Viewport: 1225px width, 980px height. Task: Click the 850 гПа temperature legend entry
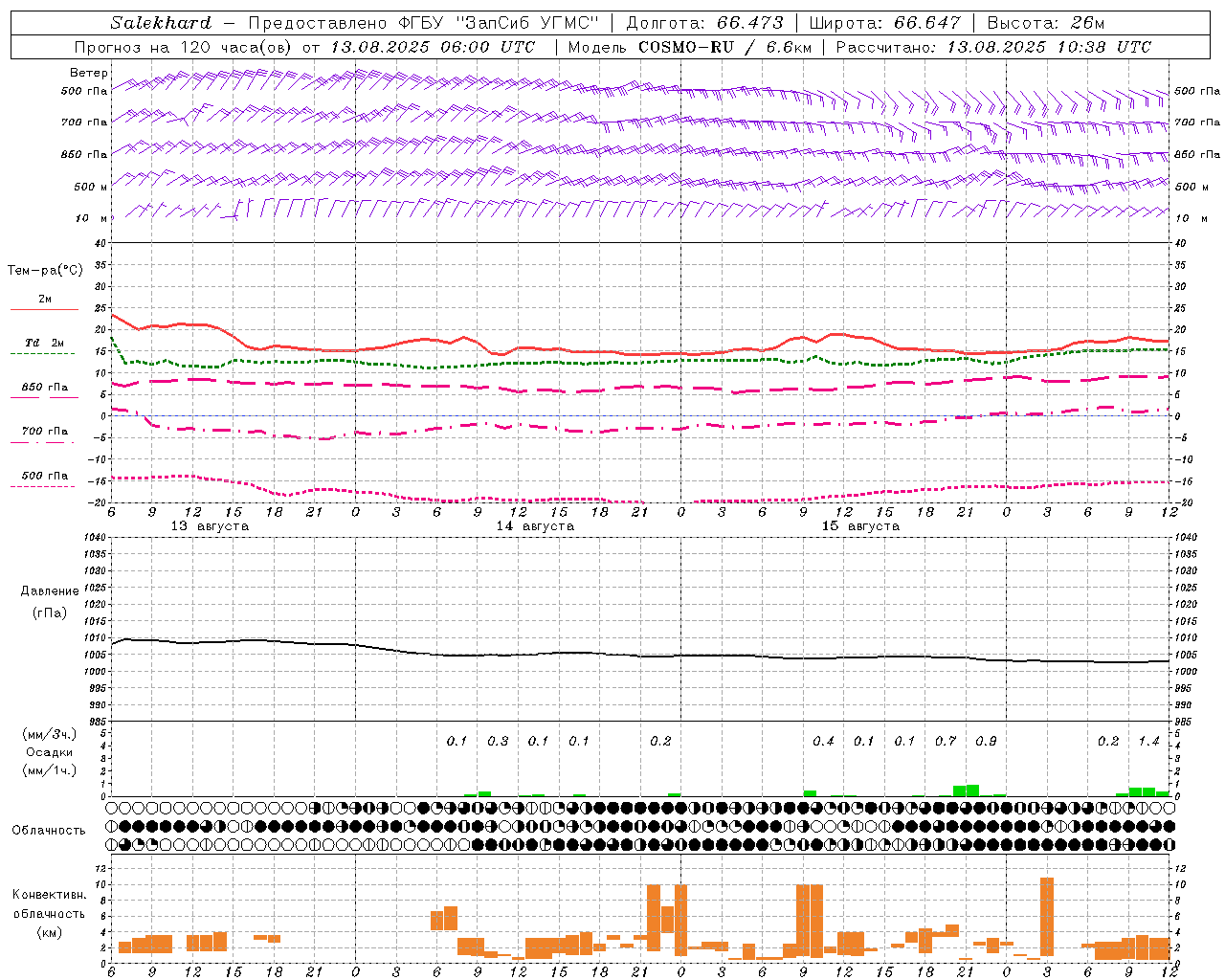click(x=44, y=388)
